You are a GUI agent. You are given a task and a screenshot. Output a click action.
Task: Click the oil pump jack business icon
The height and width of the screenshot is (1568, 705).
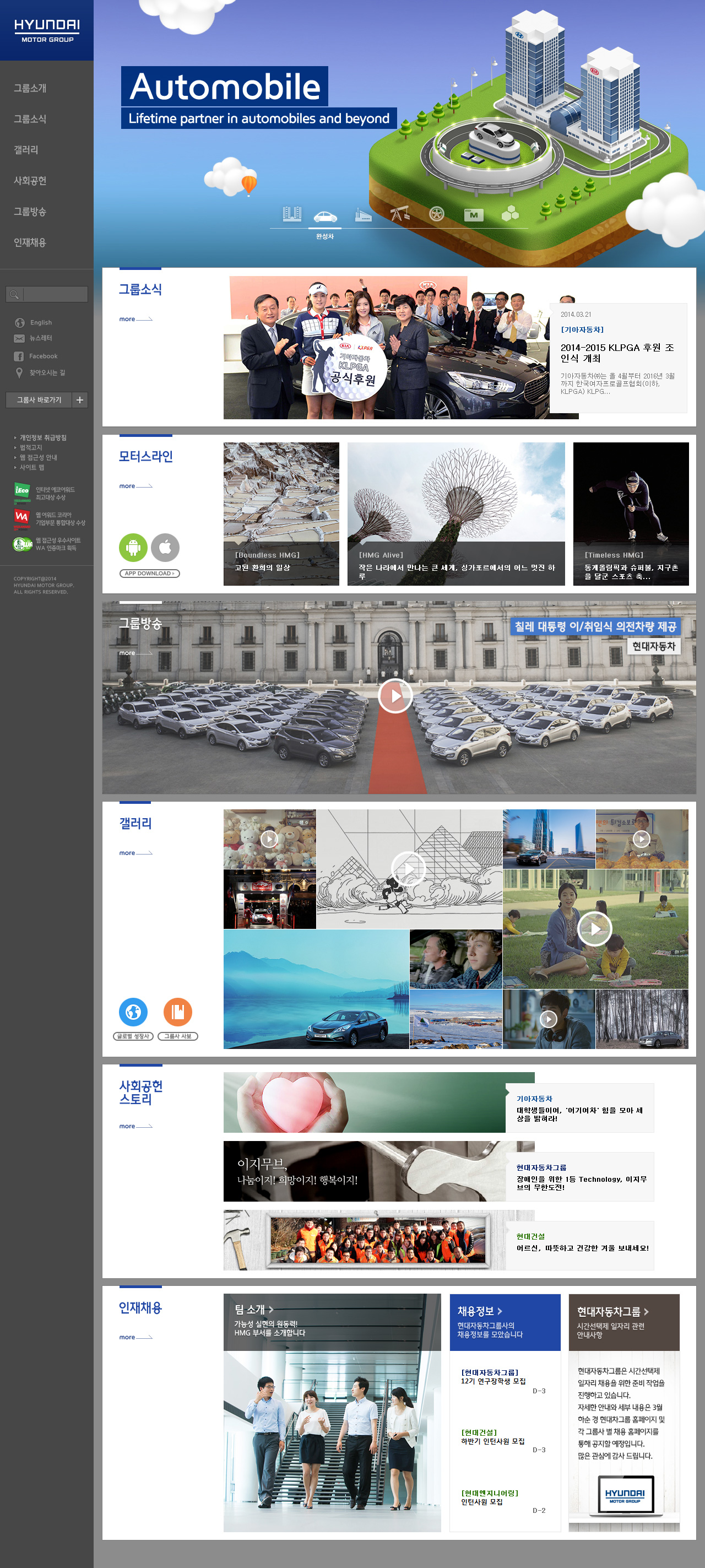(x=400, y=214)
